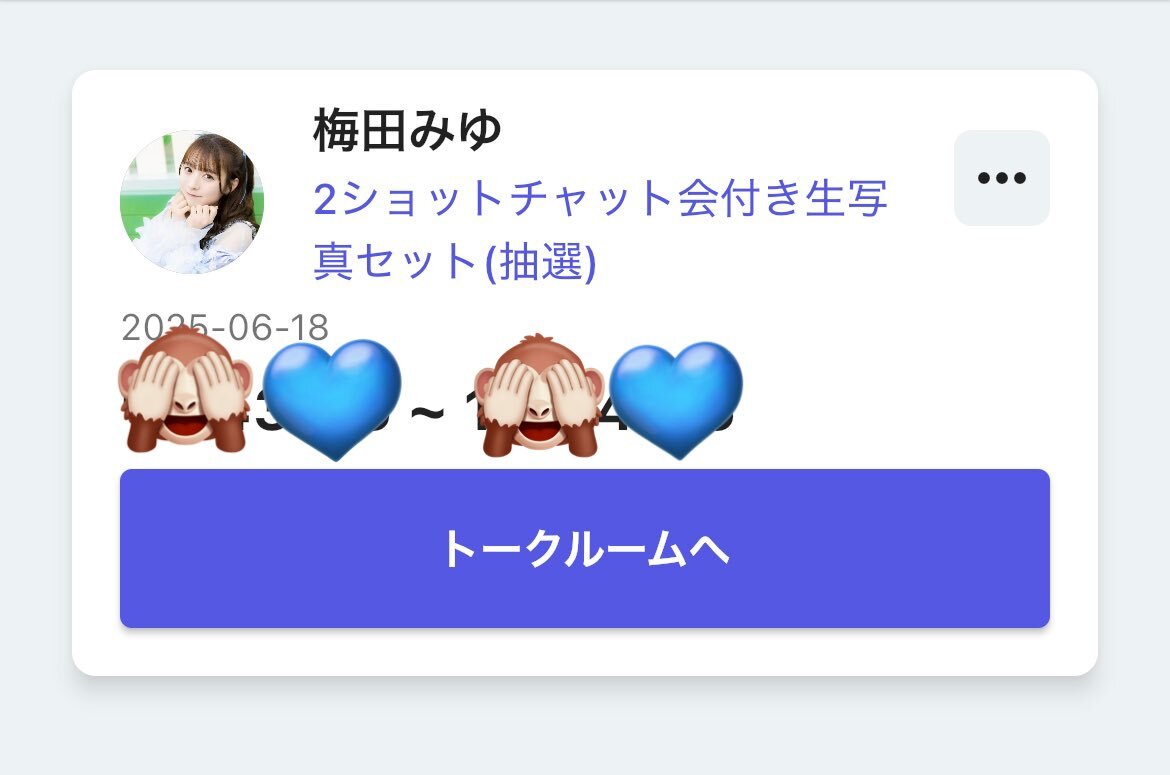Image resolution: width=1170 pixels, height=775 pixels.
Task: Tap the トークルームへ button
Action: coord(585,548)
